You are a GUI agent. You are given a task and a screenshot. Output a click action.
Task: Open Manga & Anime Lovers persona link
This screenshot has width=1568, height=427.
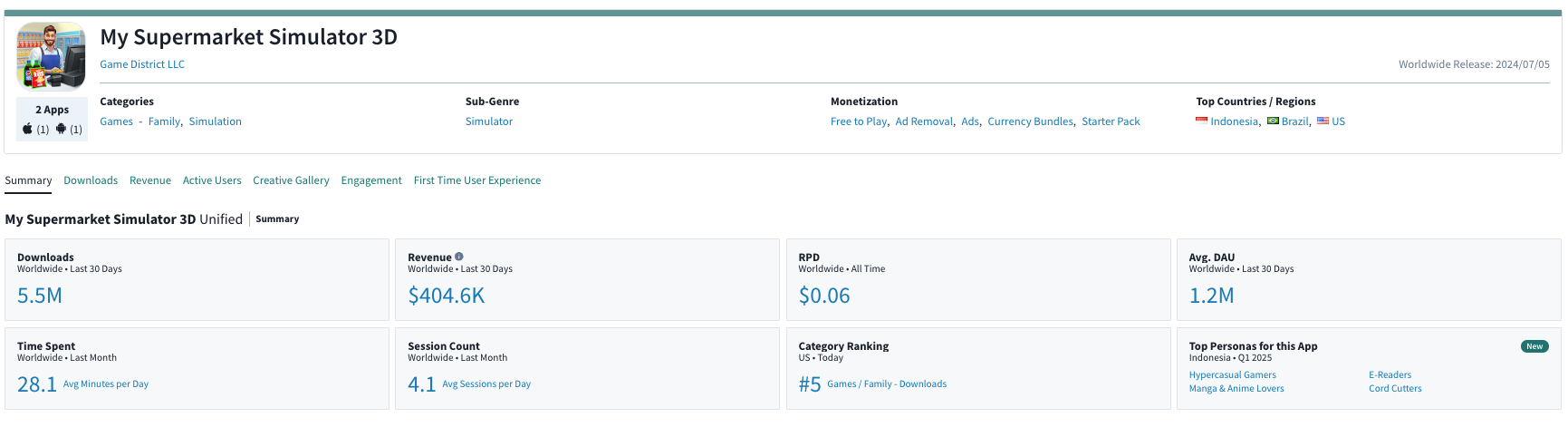pos(1236,389)
